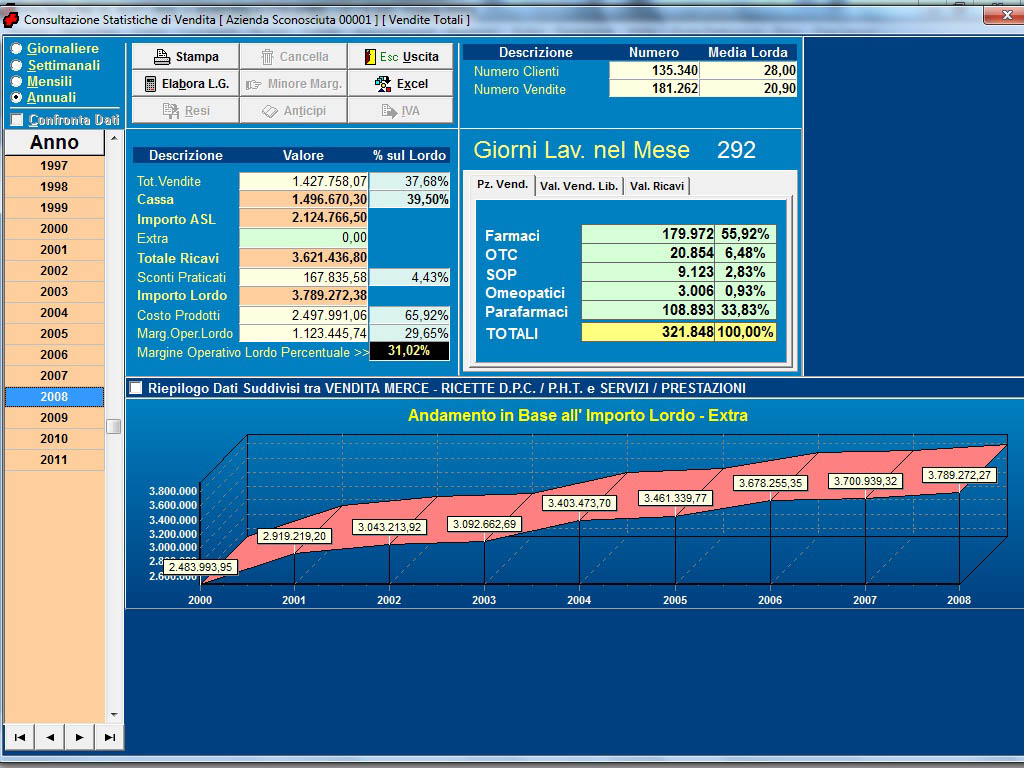This screenshot has height=768, width=1024.
Task: Go to next record arrow
Action: [79, 737]
